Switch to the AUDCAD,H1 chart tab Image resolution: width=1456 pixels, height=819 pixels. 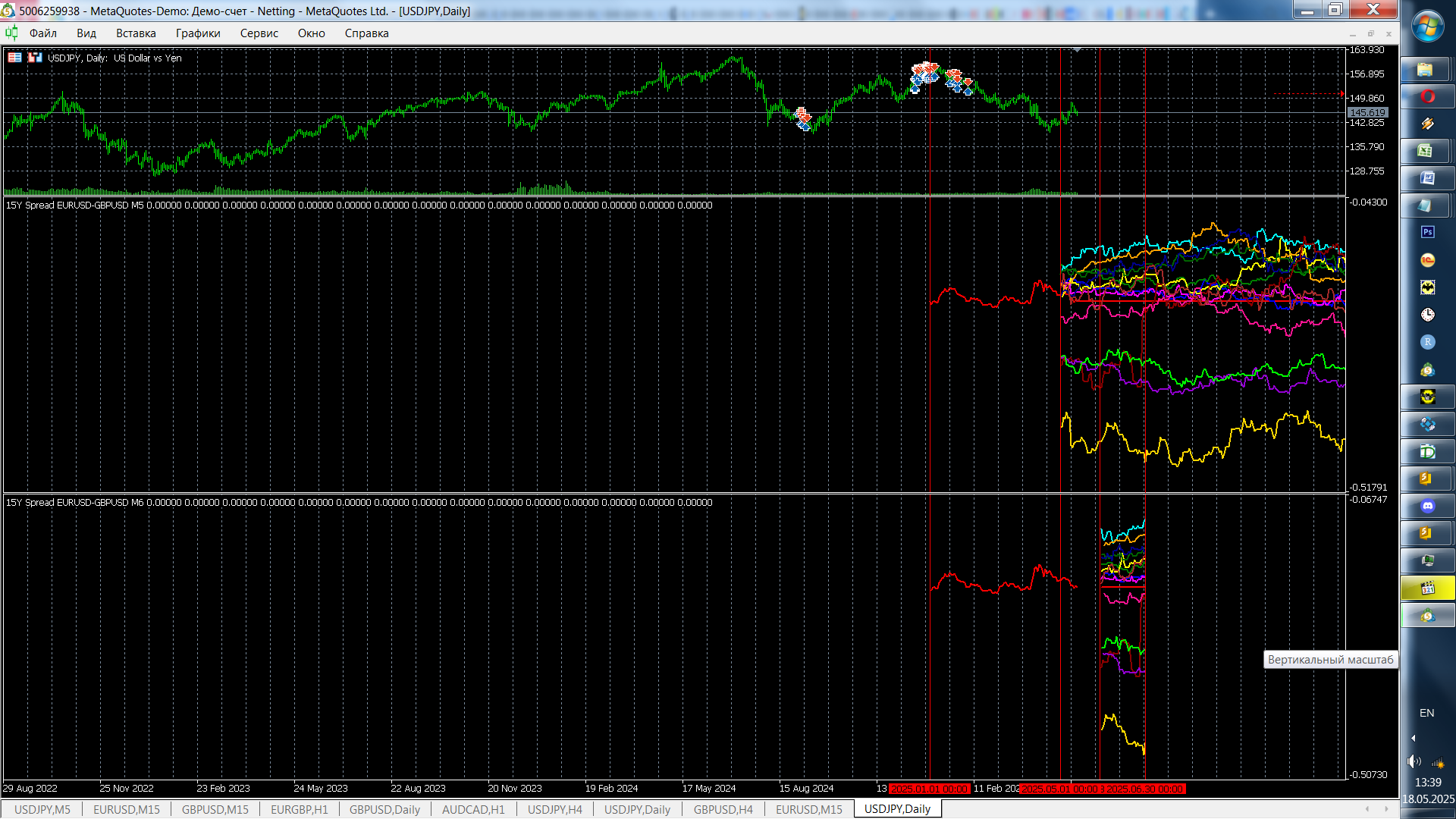tap(473, 809)
